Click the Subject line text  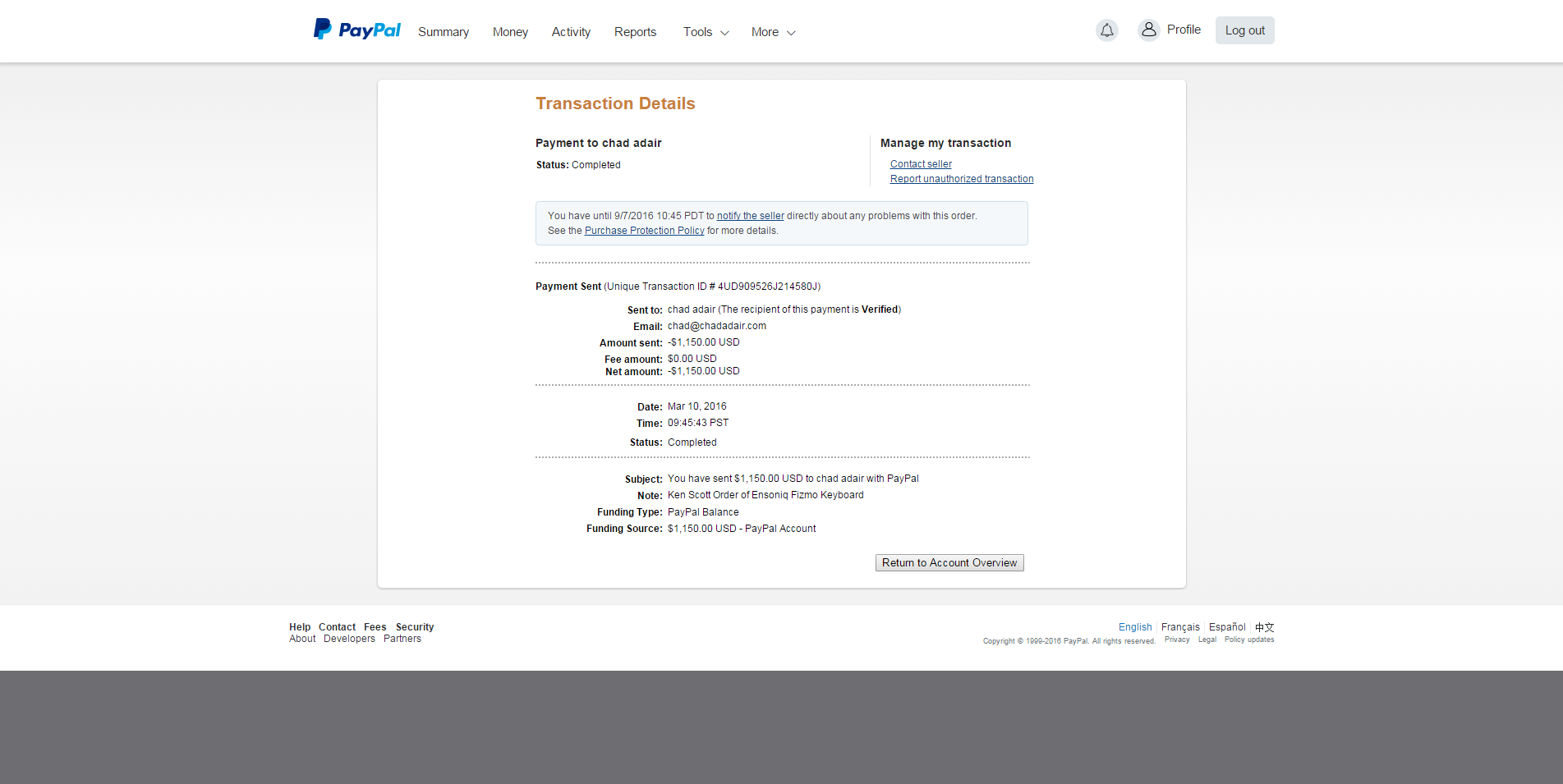[793, 479]
